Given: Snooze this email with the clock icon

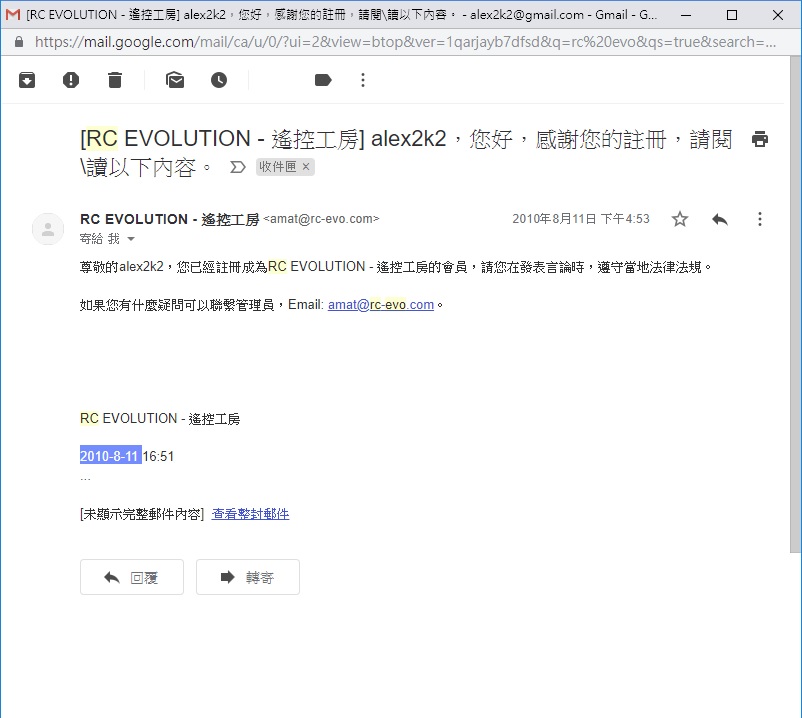Looking at the screenshot, I should 219,80.
